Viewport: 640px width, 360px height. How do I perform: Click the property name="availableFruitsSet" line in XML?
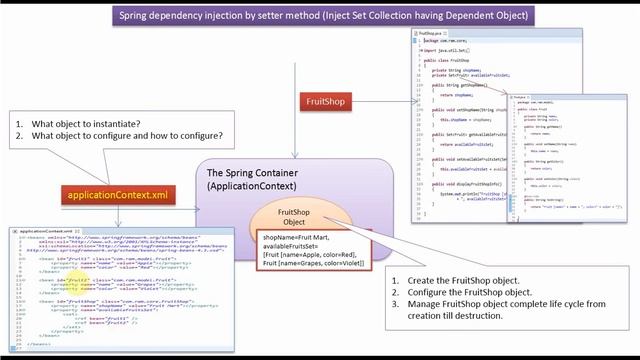(x=104, y=310)
